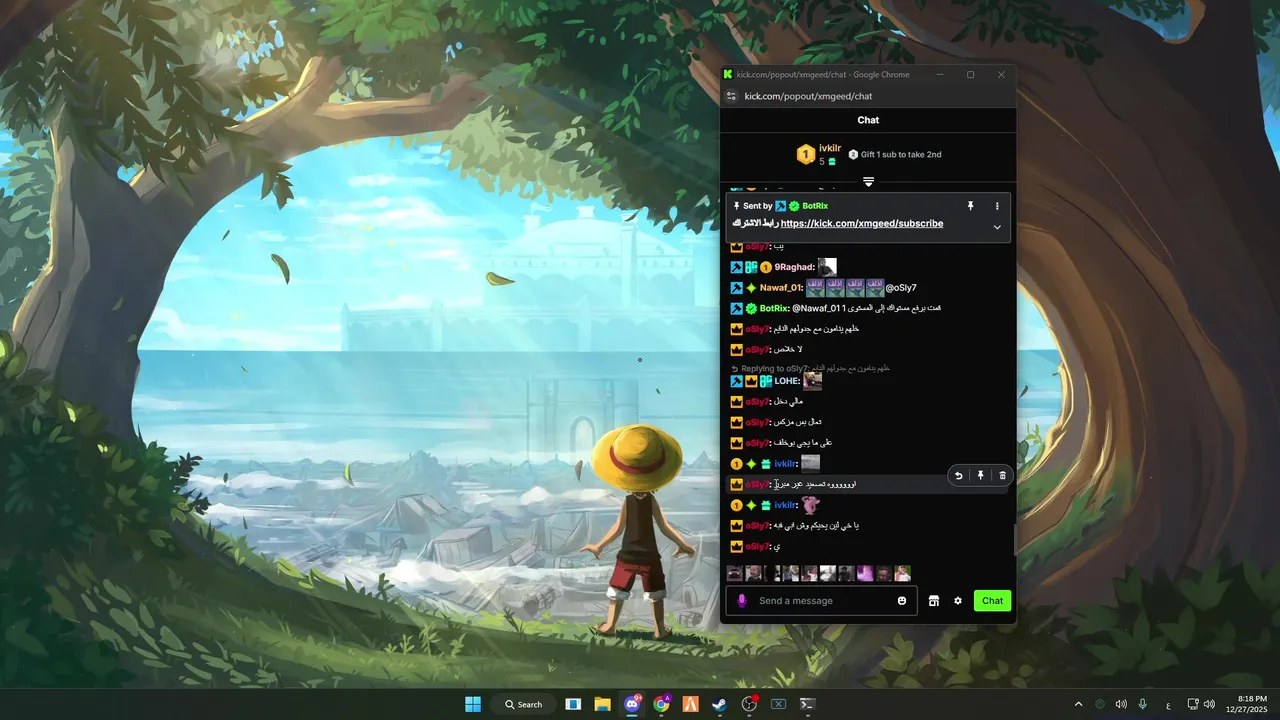The width and height of the screenshot is (1280, 720).
Task: Open the kick.com/xmgeed/subscribe link
Action: 862,224
